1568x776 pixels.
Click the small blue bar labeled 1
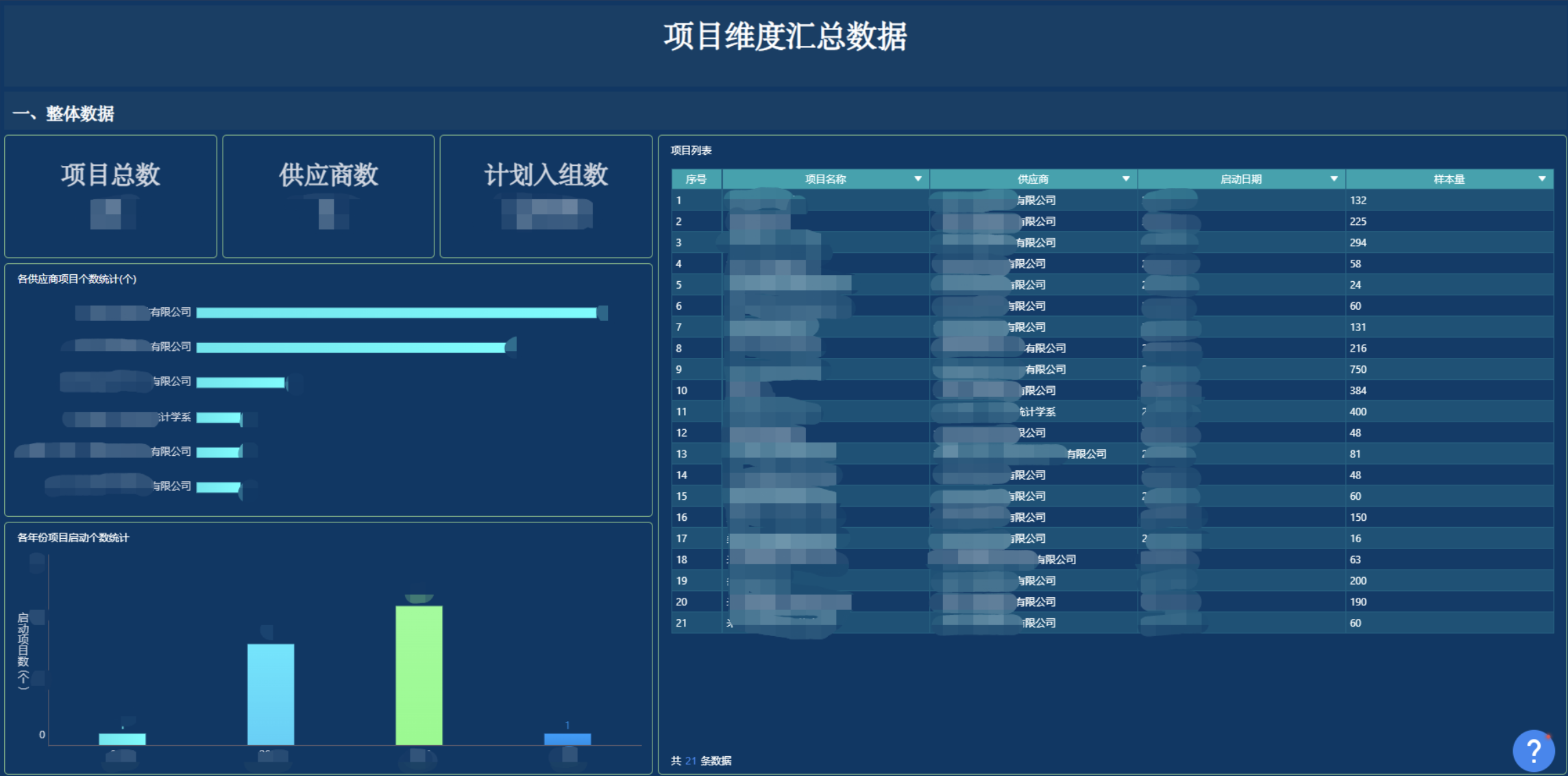click(567, 739)
